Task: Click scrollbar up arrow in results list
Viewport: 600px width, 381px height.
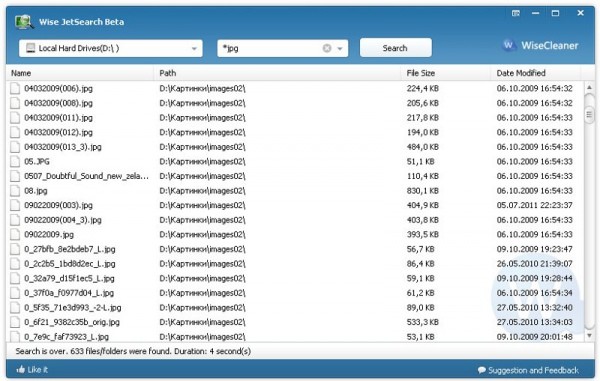Action: 589,88
